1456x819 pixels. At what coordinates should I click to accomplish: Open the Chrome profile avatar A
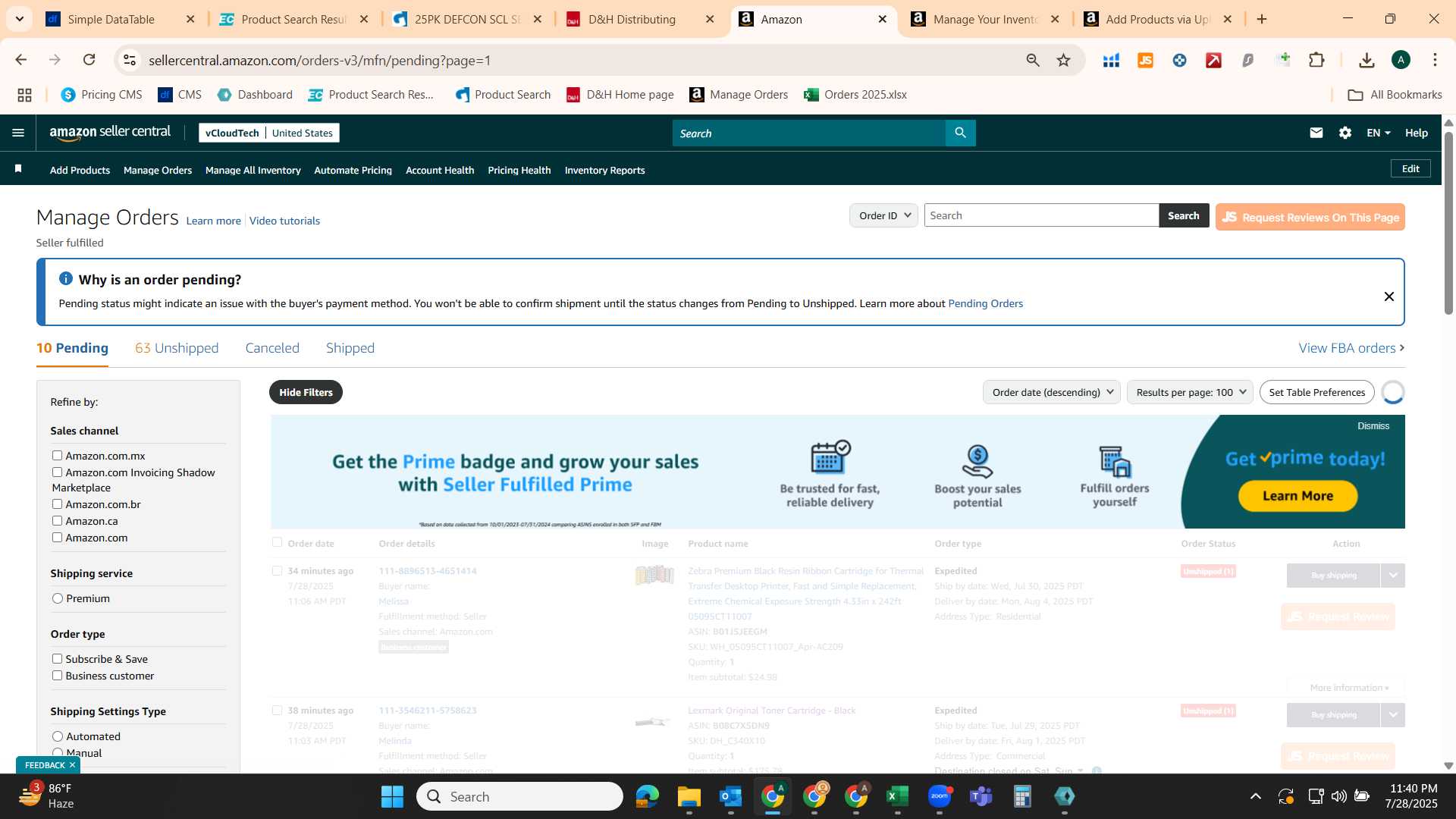point(1401,60)
